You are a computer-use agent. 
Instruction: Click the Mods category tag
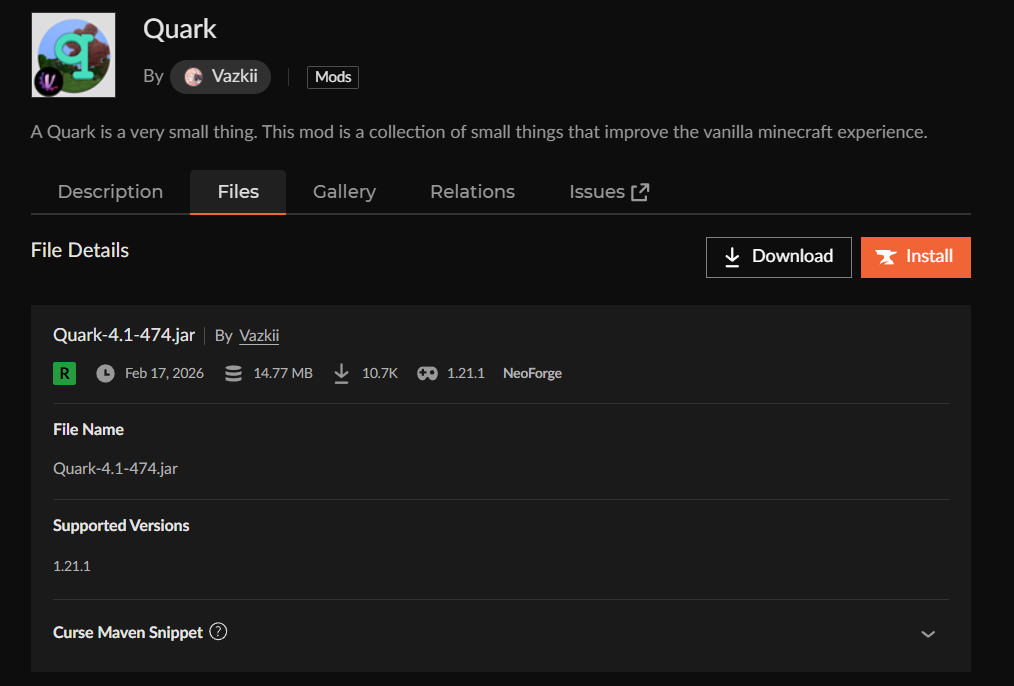pyautogui.click(x=332, y=76)
